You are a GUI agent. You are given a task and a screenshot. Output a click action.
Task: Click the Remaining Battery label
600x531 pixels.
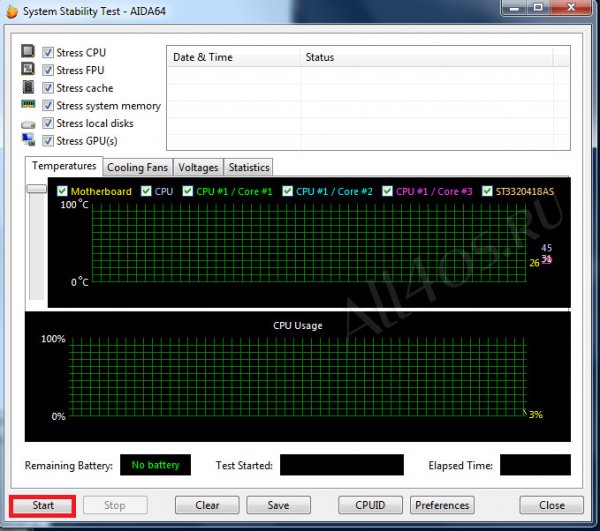point(69,466)
